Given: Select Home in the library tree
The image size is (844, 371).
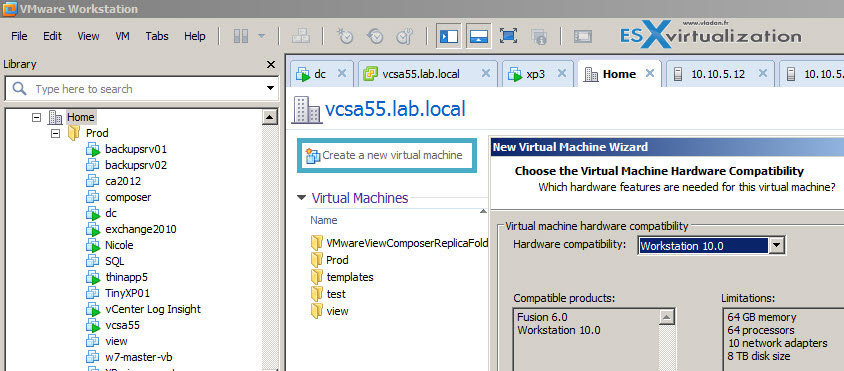Looking at the screenshot, I should tap(81, 117).
